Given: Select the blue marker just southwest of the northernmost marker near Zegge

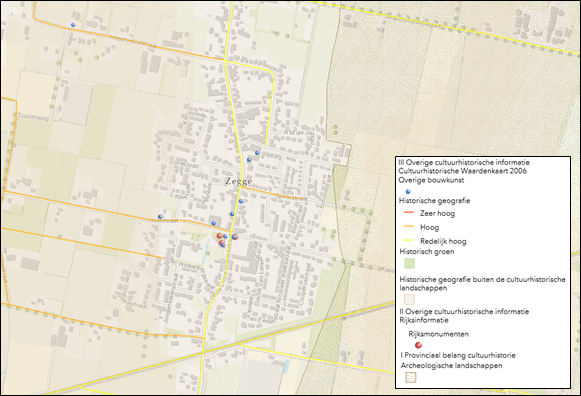Looking at the screenshot, I should click(249, 160).
